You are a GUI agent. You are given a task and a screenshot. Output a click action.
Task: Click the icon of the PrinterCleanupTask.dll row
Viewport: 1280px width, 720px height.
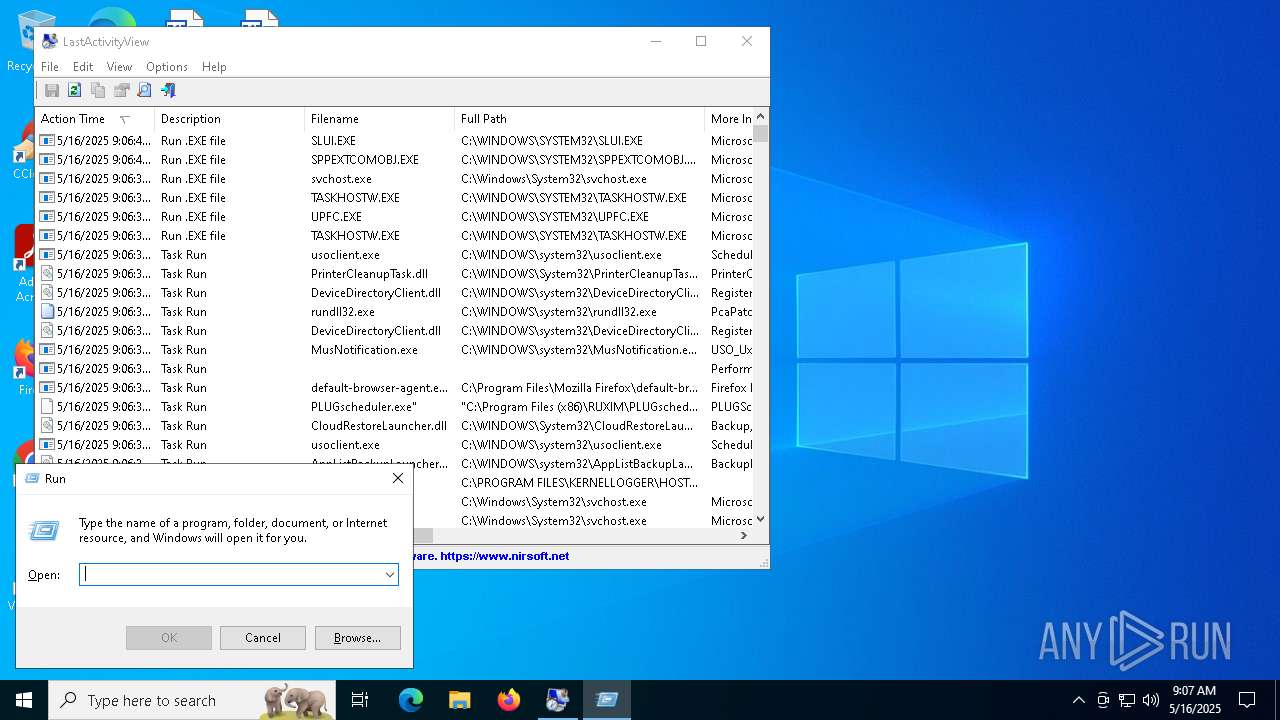point(47,274)
